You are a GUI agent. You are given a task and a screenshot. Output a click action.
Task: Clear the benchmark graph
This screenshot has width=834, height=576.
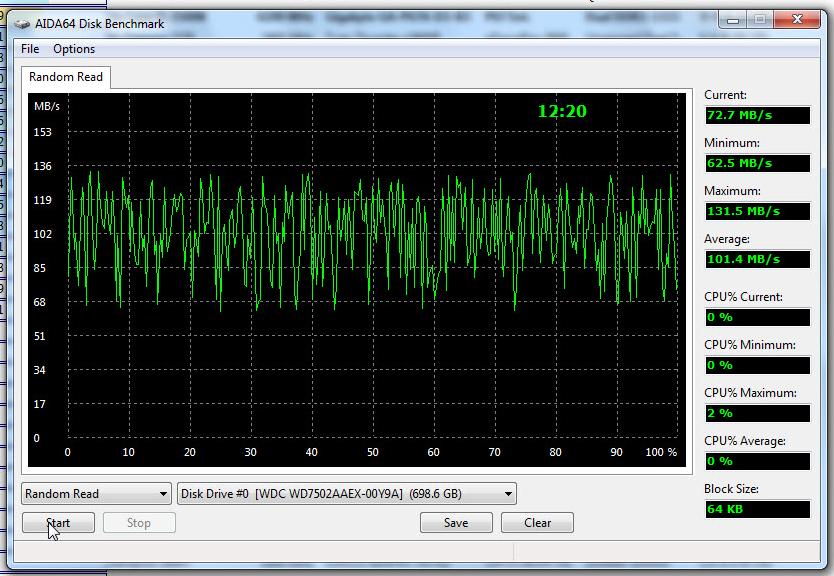point(537,523)
